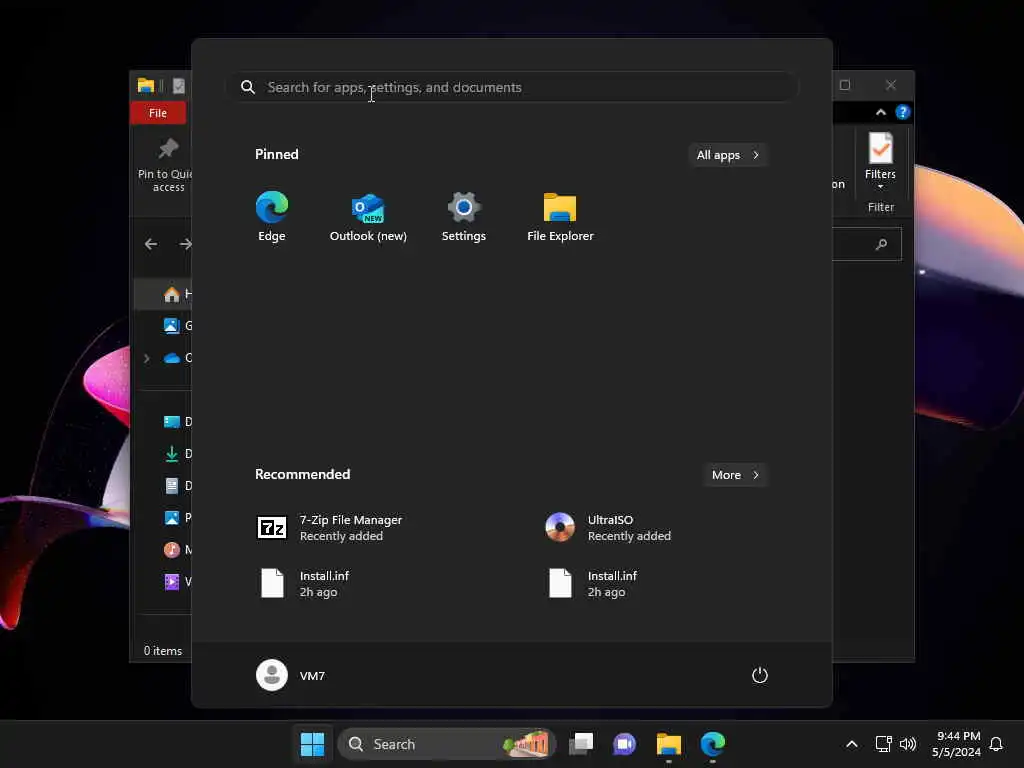
Task: Open the All apps list
Action: [728, 155]
